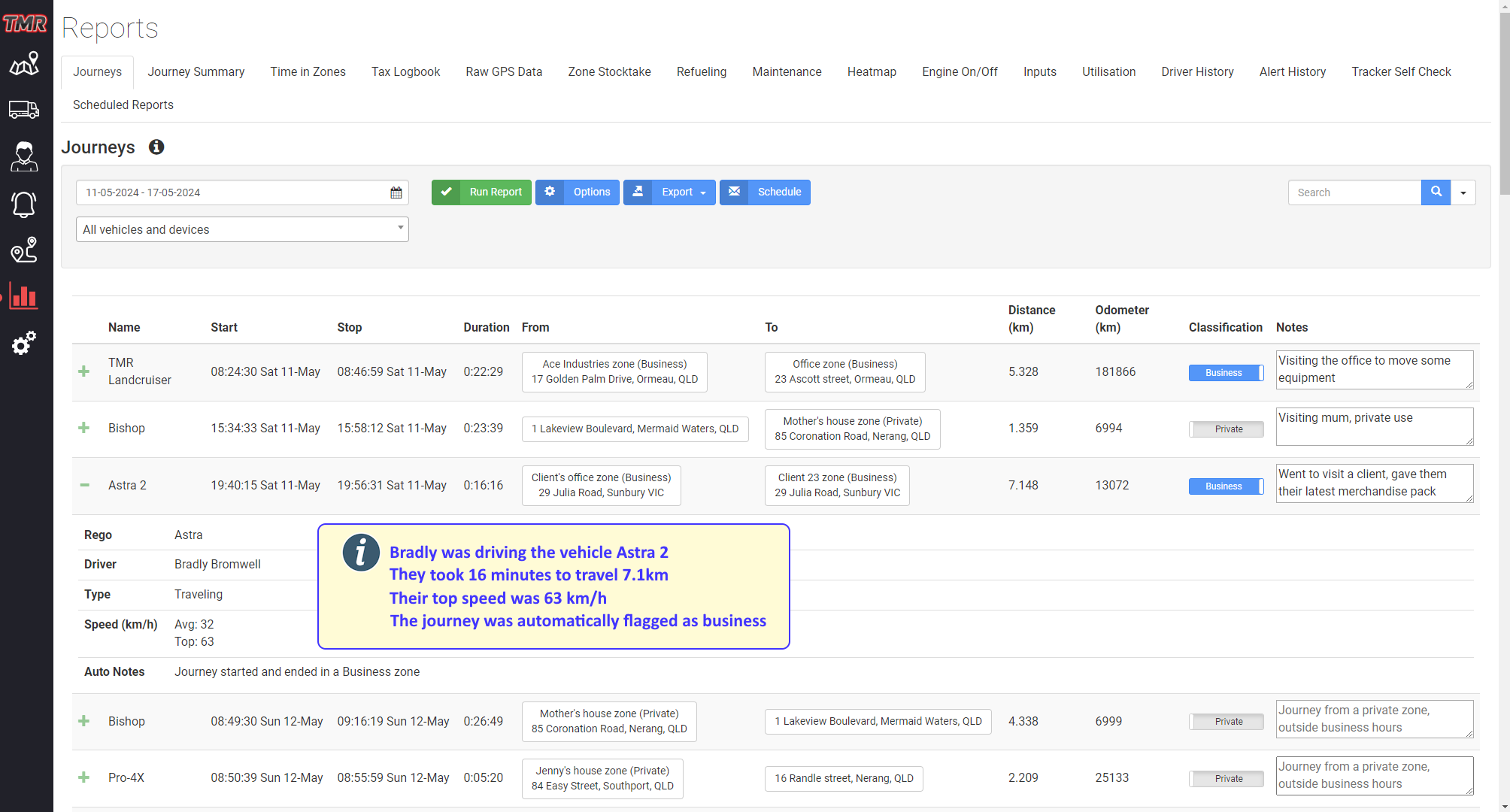This screenshot has height=812, width=1510.
Task: Expand the Pro-4X journey row
Action: 84,777
